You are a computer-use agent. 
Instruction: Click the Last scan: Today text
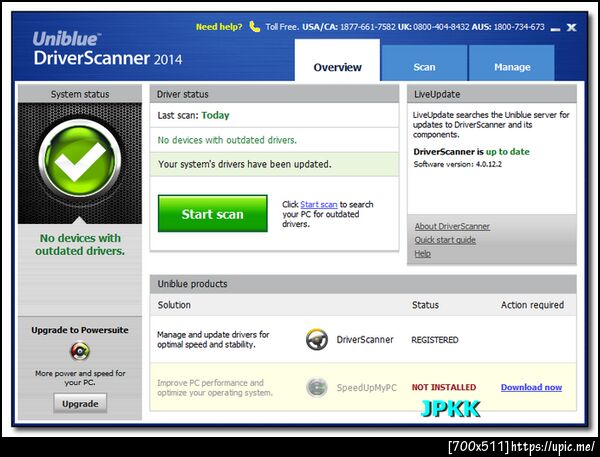[x=193, y=115]
